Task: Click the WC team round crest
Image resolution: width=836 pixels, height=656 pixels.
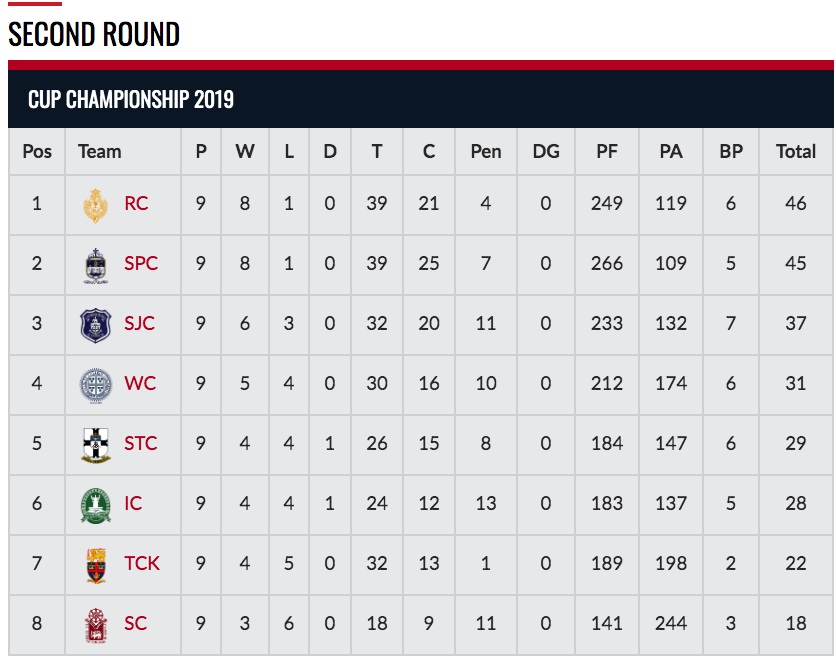Action: (x=95, y=384)
